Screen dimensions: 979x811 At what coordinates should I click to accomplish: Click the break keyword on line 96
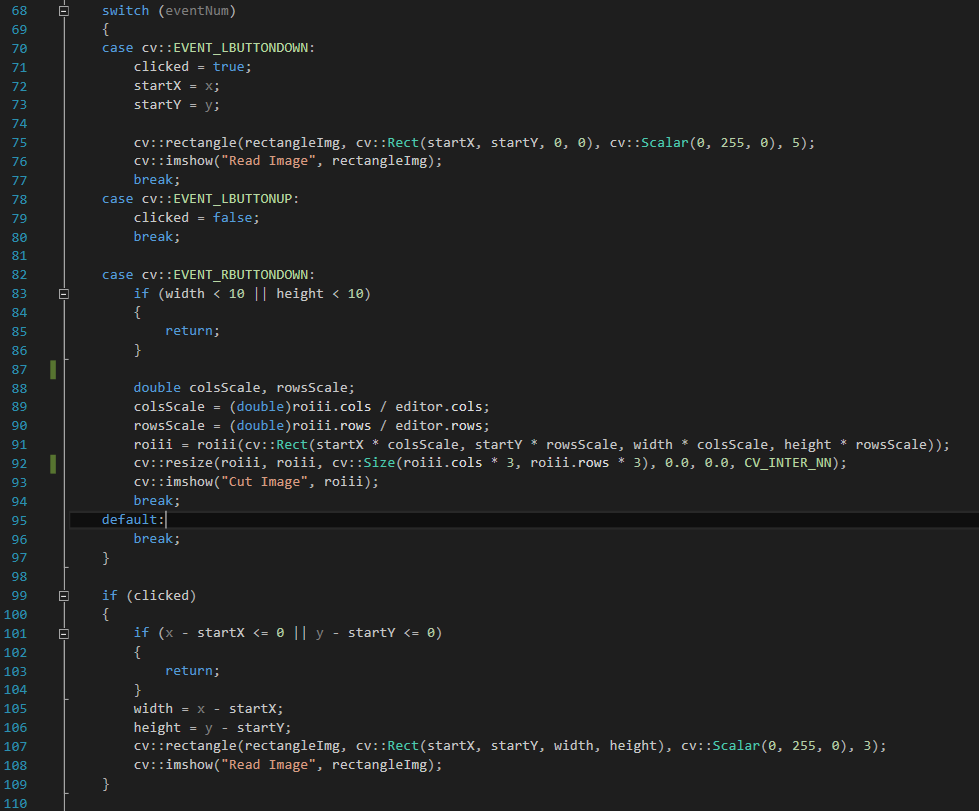153,539
